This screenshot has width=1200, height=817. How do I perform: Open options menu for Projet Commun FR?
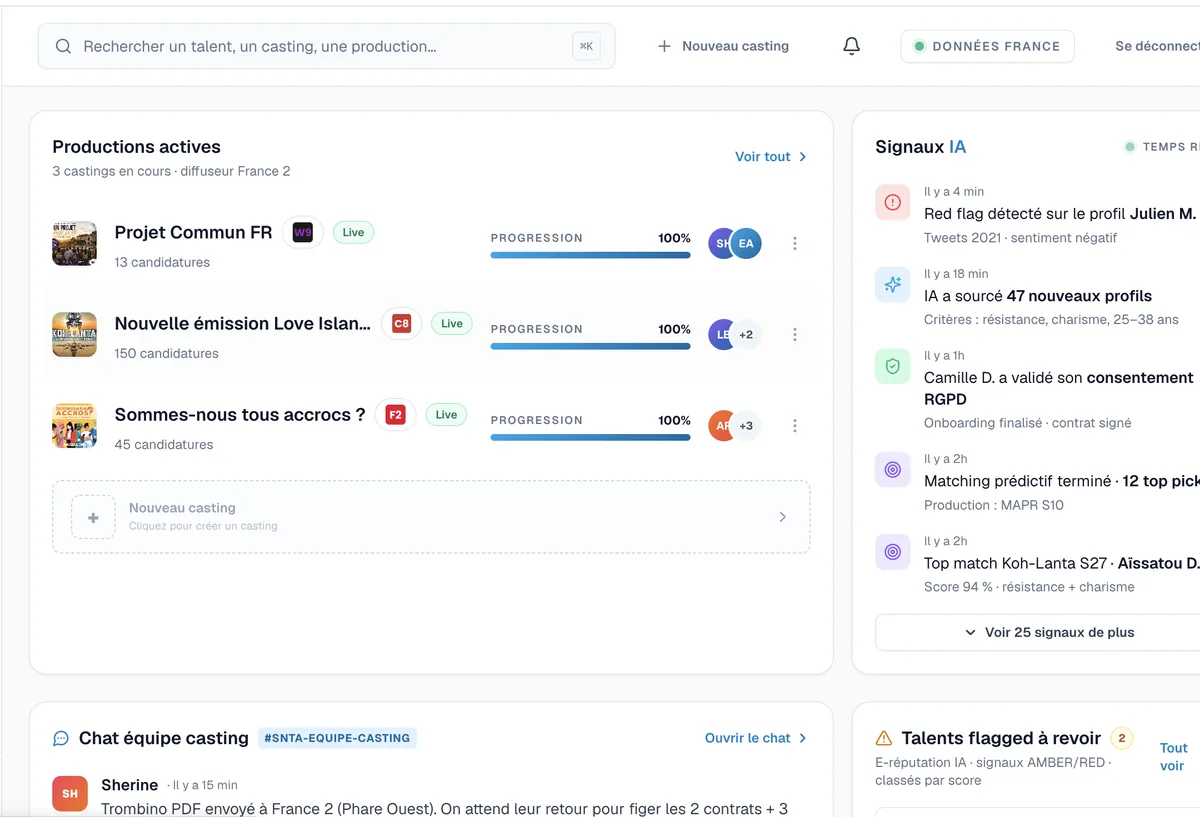[795, 244]
